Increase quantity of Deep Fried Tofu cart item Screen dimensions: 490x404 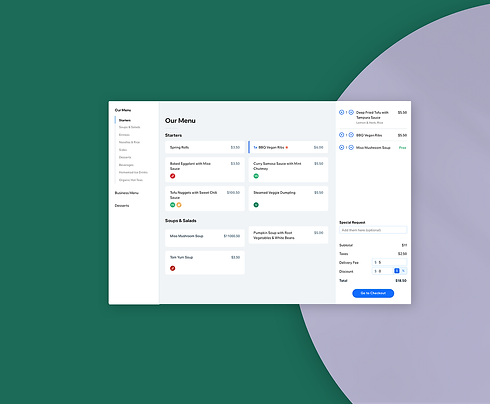pyautogui.click(x=341, y=112)
